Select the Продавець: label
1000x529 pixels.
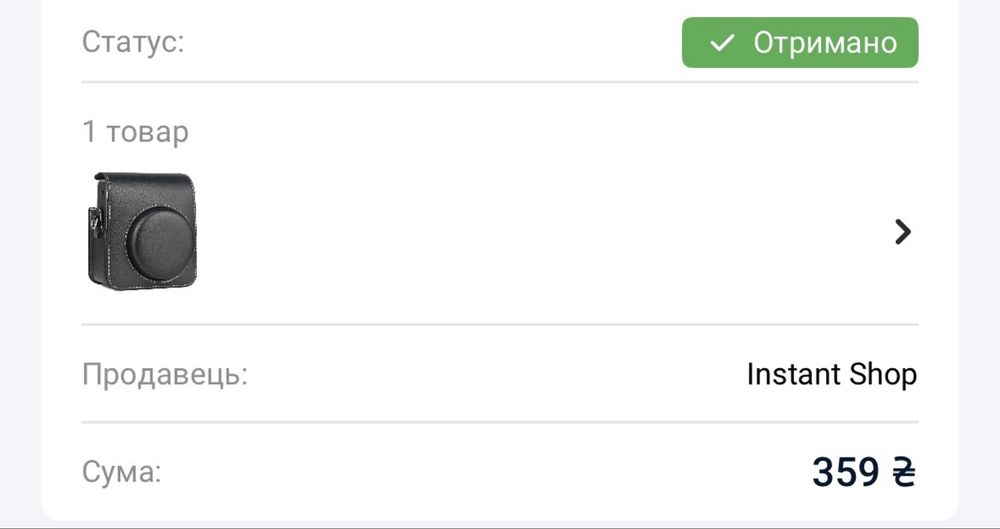click(165, 375)
